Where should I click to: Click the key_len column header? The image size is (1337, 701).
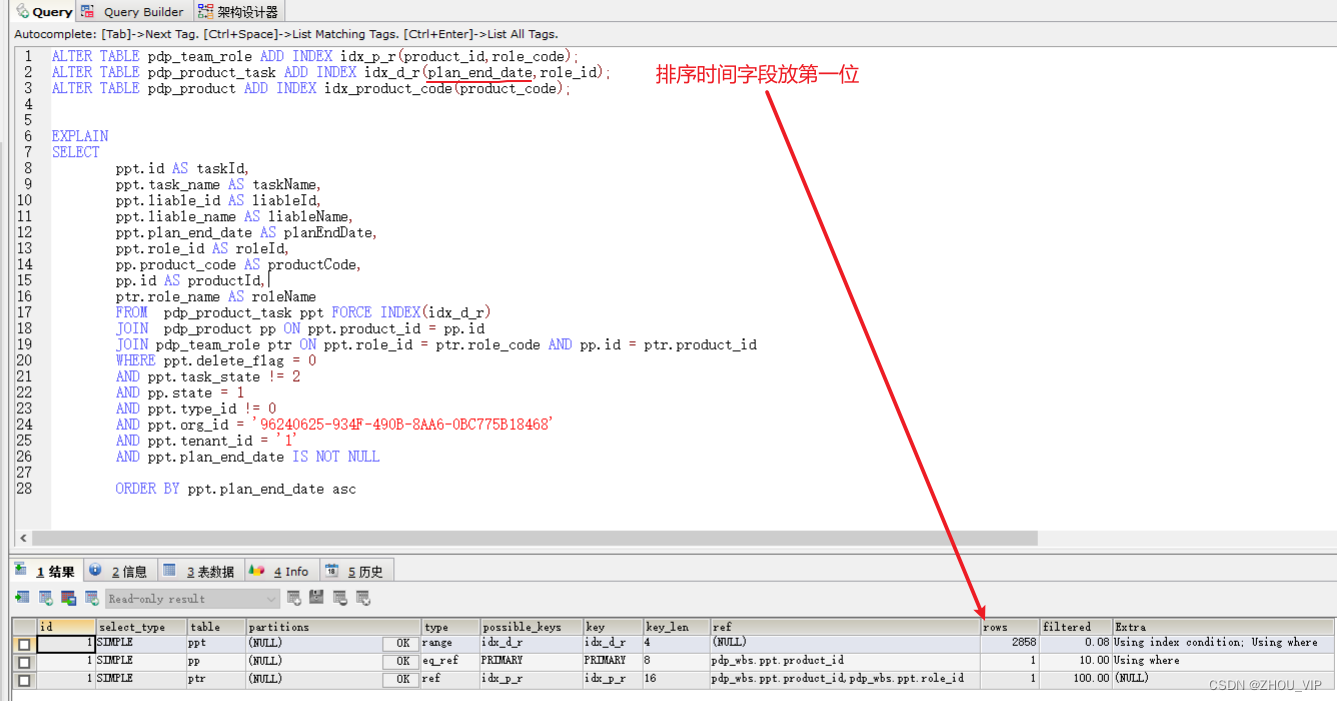coord(676,627)
